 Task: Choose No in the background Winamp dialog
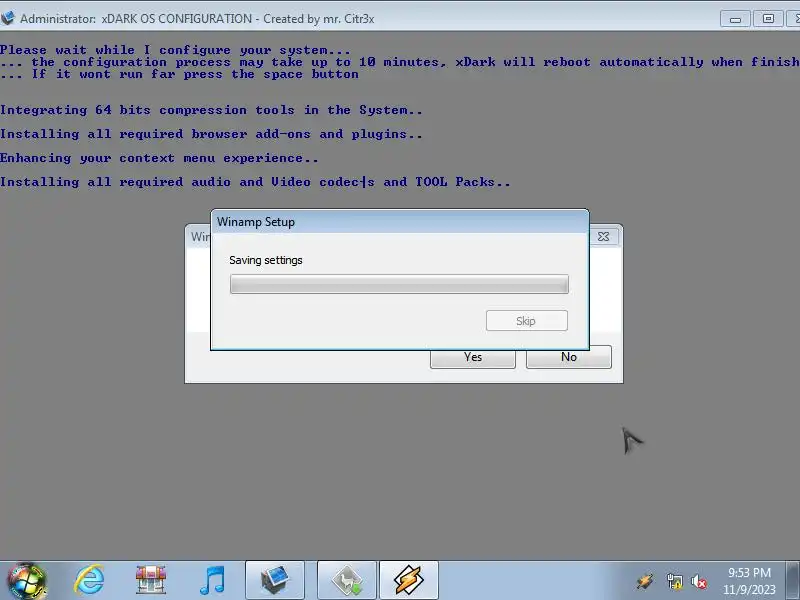click(569, 357)
